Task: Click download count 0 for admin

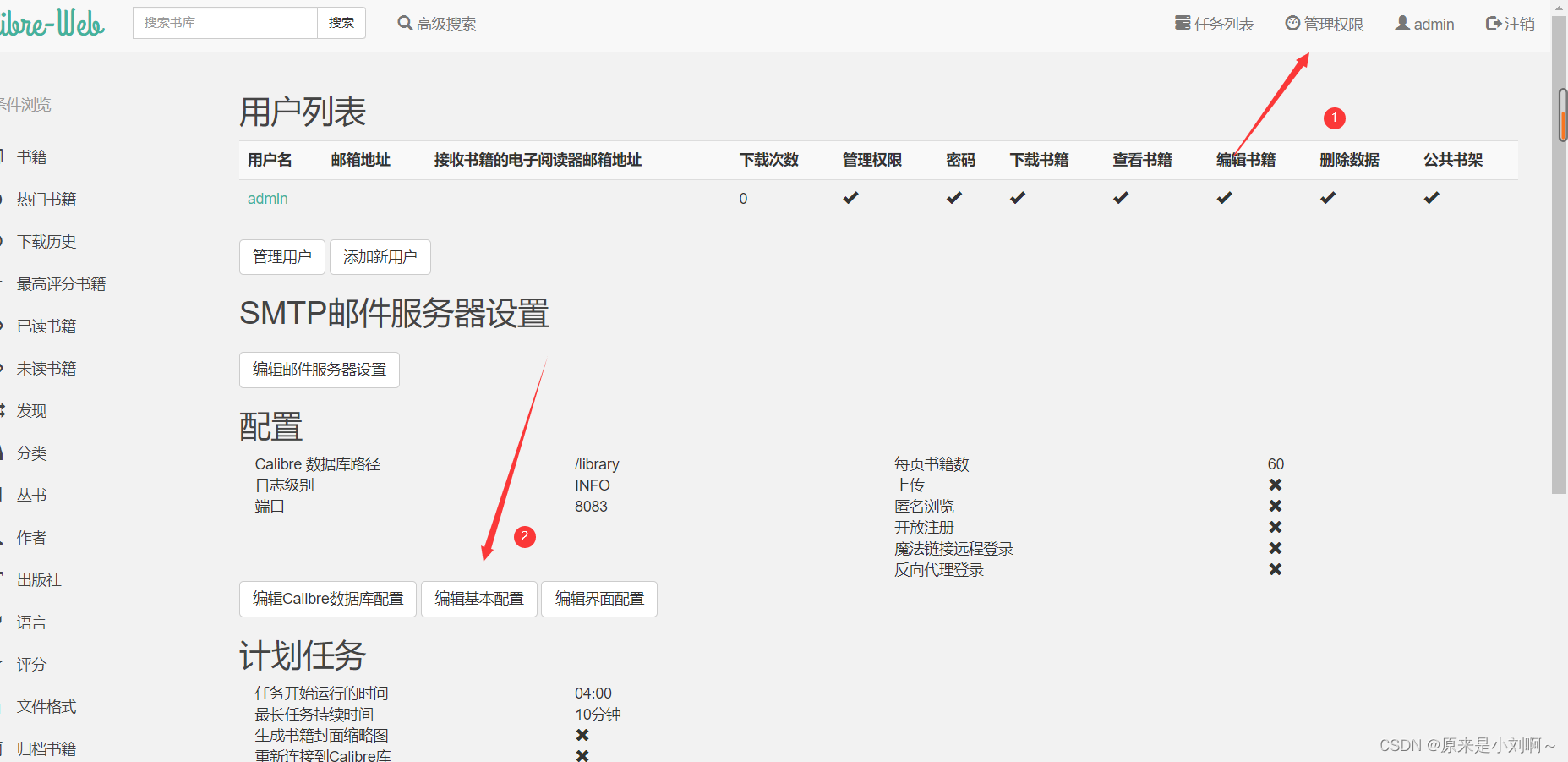Action: pos(743,199)
